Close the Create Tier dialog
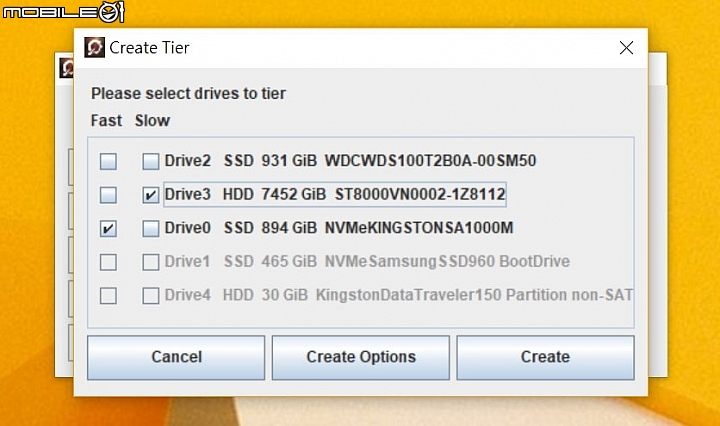 click(626, 48)
